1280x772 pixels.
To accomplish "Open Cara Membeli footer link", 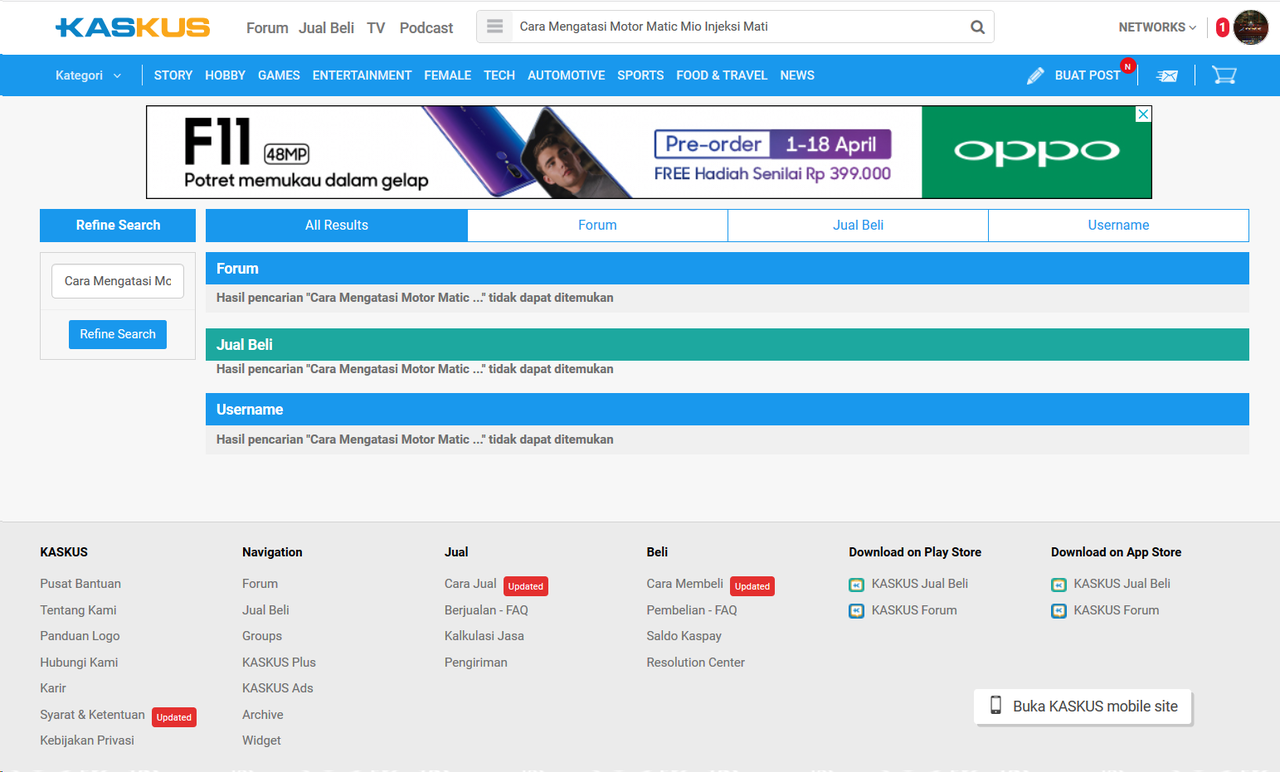I will [685, 584].
